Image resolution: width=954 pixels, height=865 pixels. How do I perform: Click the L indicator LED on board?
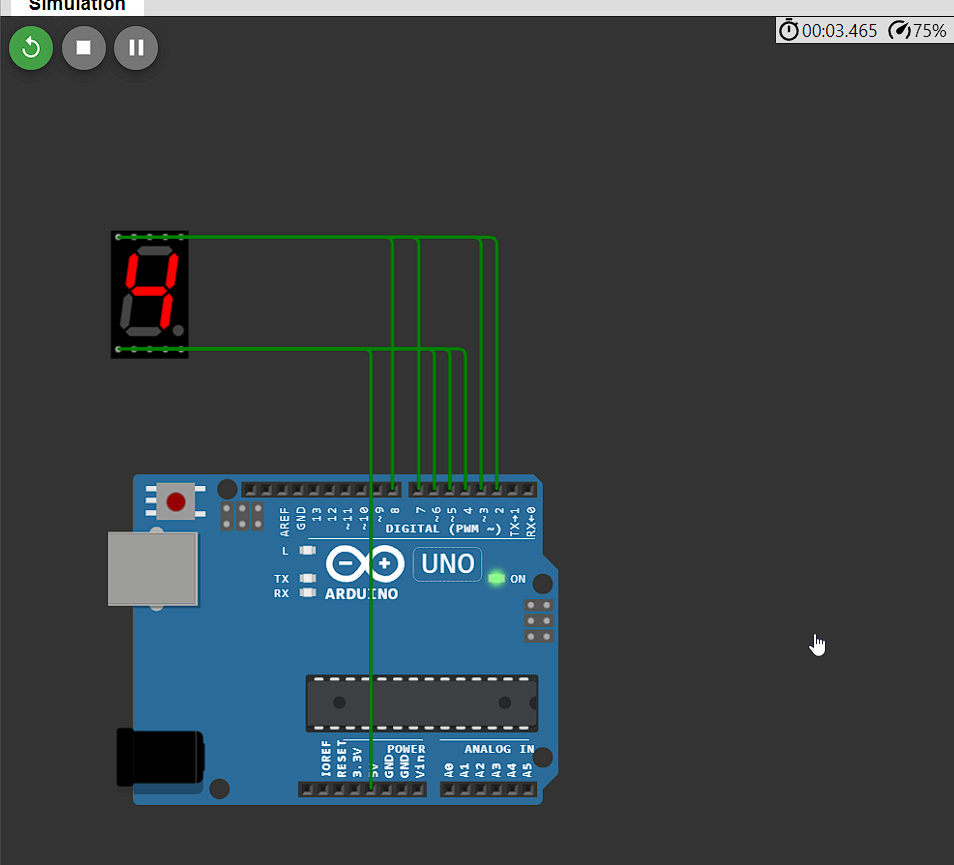307,551
